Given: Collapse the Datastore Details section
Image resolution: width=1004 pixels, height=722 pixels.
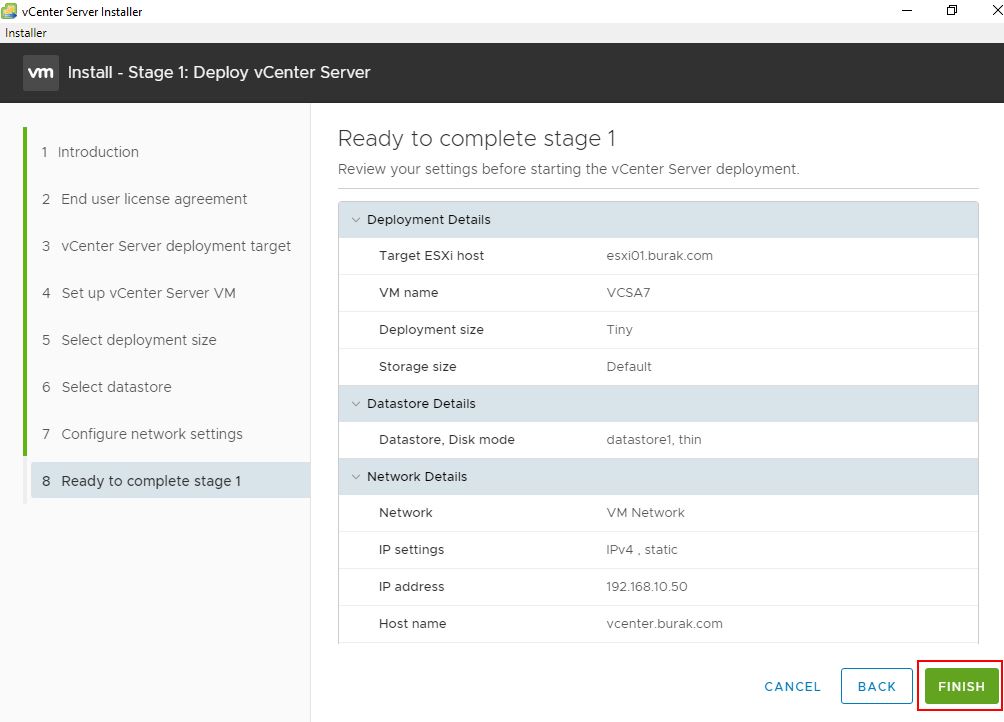Looking at the screenshot, I should pos(356,404).
